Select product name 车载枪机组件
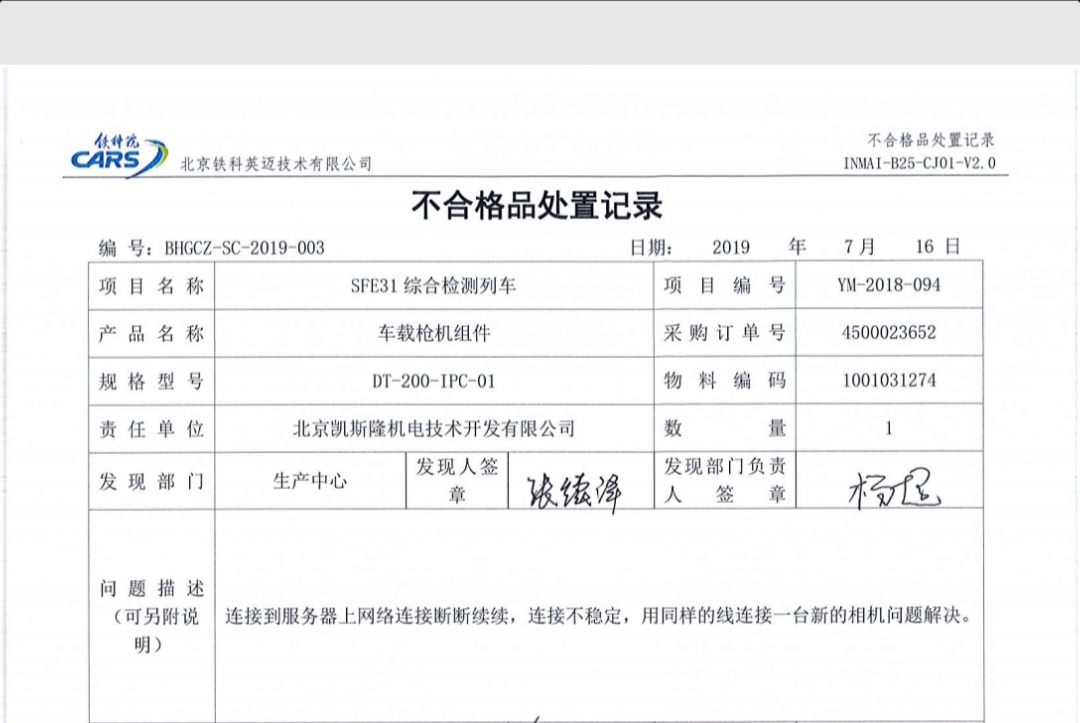 click(x=434, y=333)
